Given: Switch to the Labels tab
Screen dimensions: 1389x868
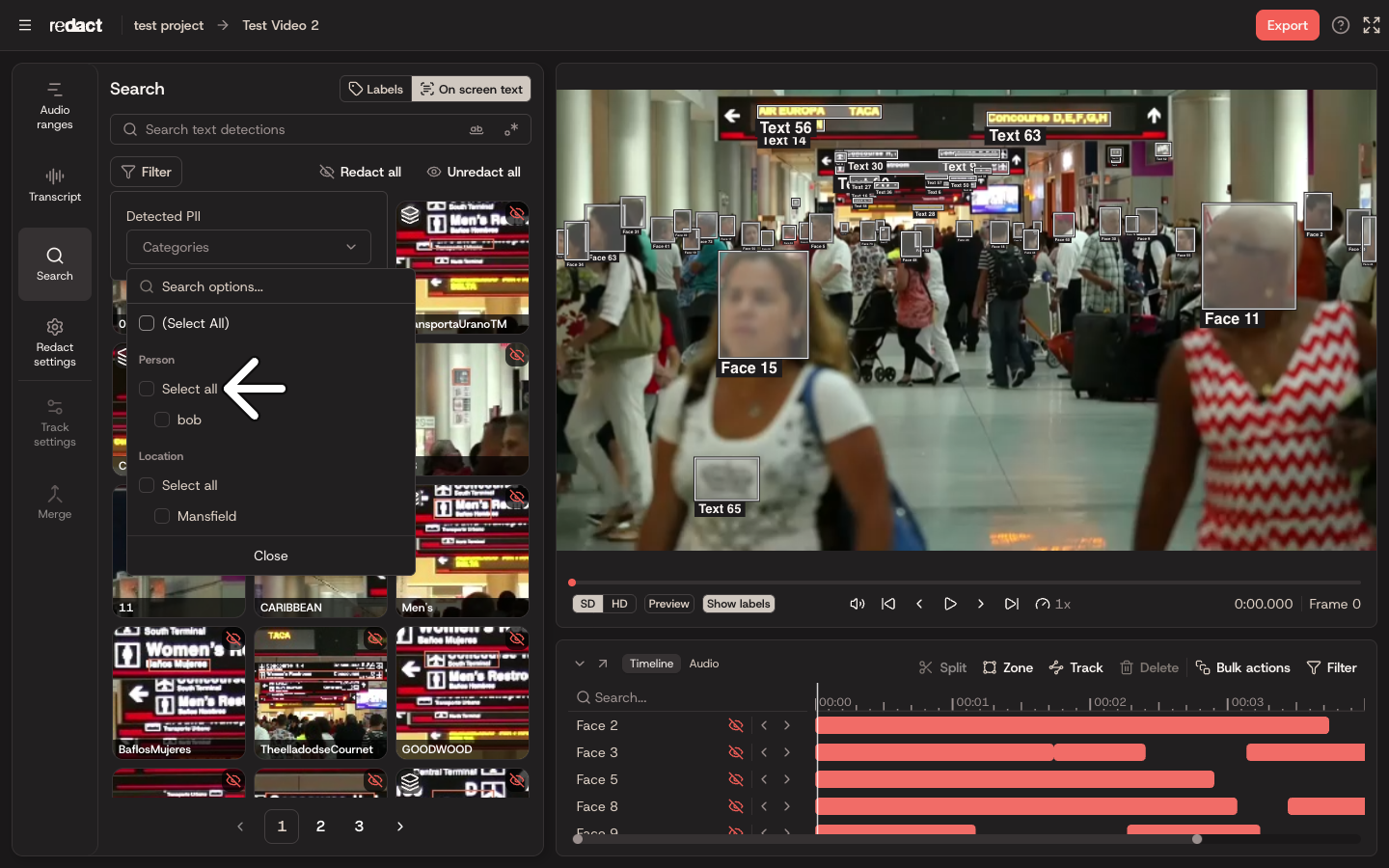Looking at the screenshot, I should point(376,89).
